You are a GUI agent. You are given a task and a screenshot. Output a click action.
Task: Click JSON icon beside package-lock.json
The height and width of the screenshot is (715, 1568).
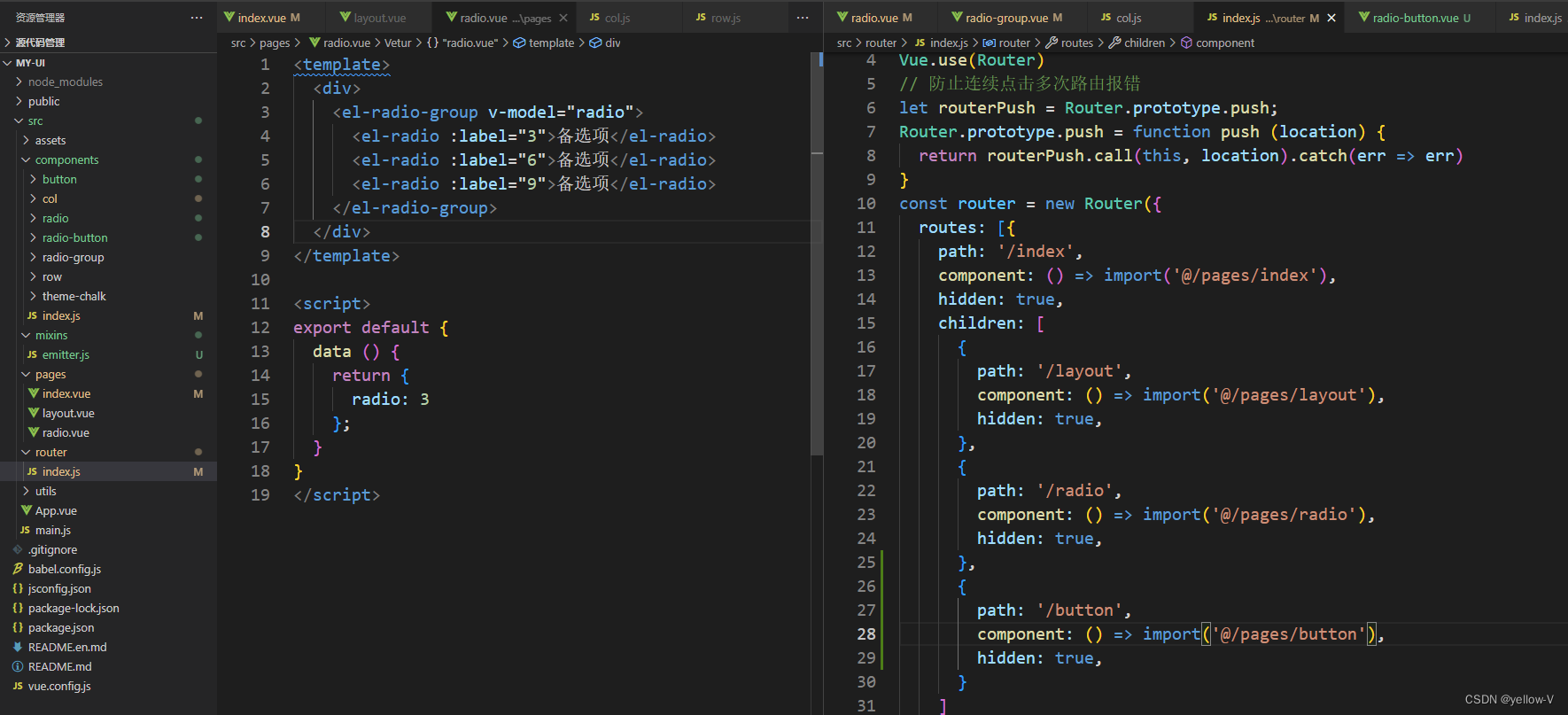pyautogui.click(x=18, y=608)
